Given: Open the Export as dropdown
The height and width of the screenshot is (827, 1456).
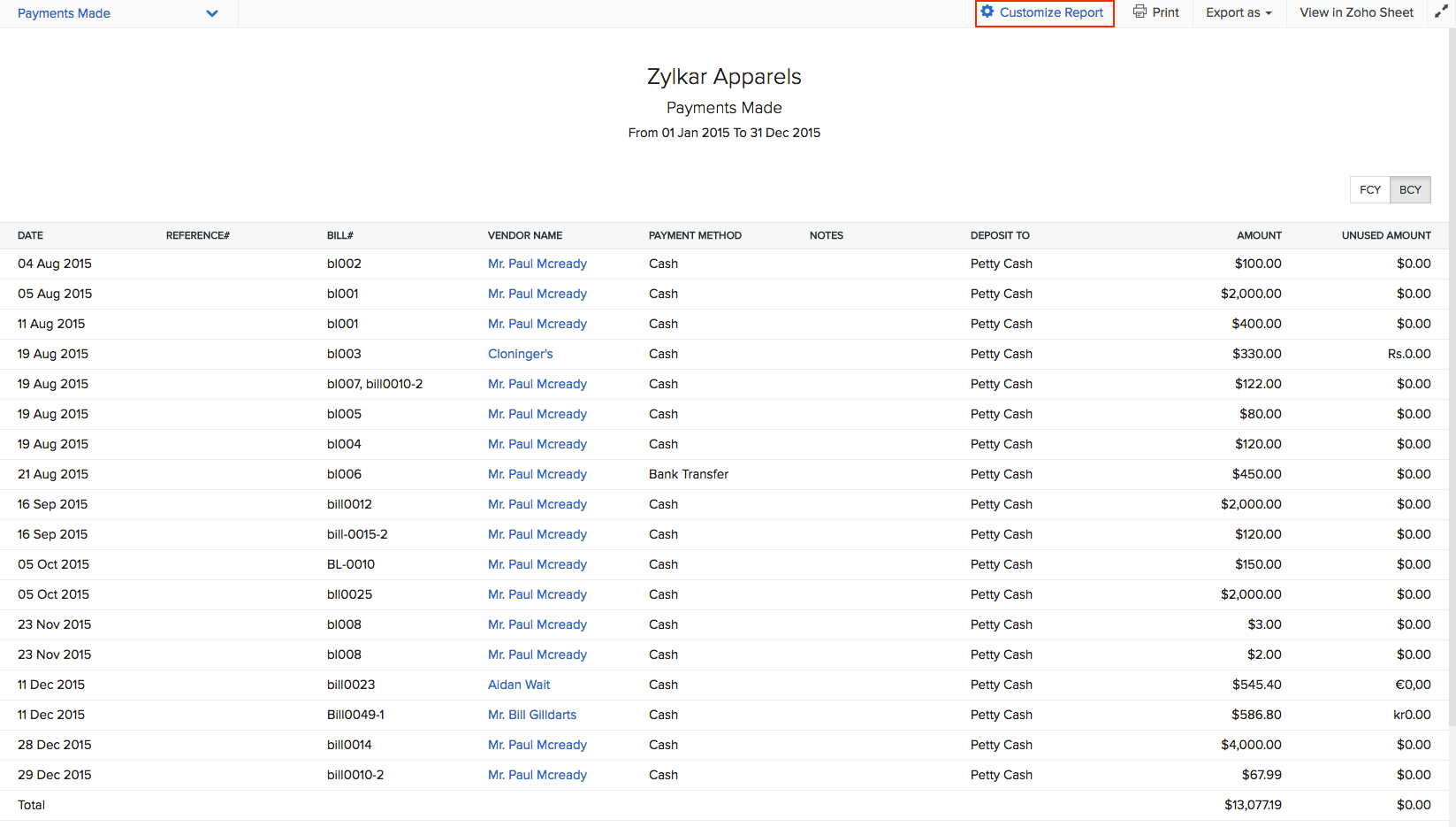Looking at the screenshot, I should point(1237,12).
